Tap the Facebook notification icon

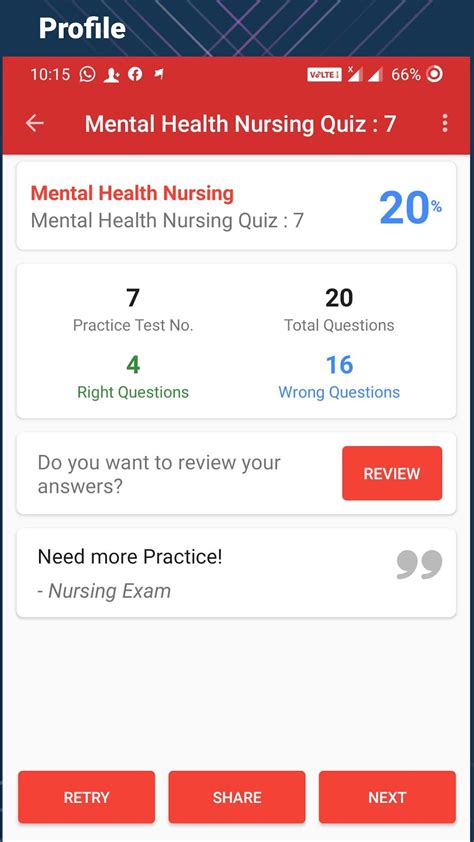tap(135, 74)
